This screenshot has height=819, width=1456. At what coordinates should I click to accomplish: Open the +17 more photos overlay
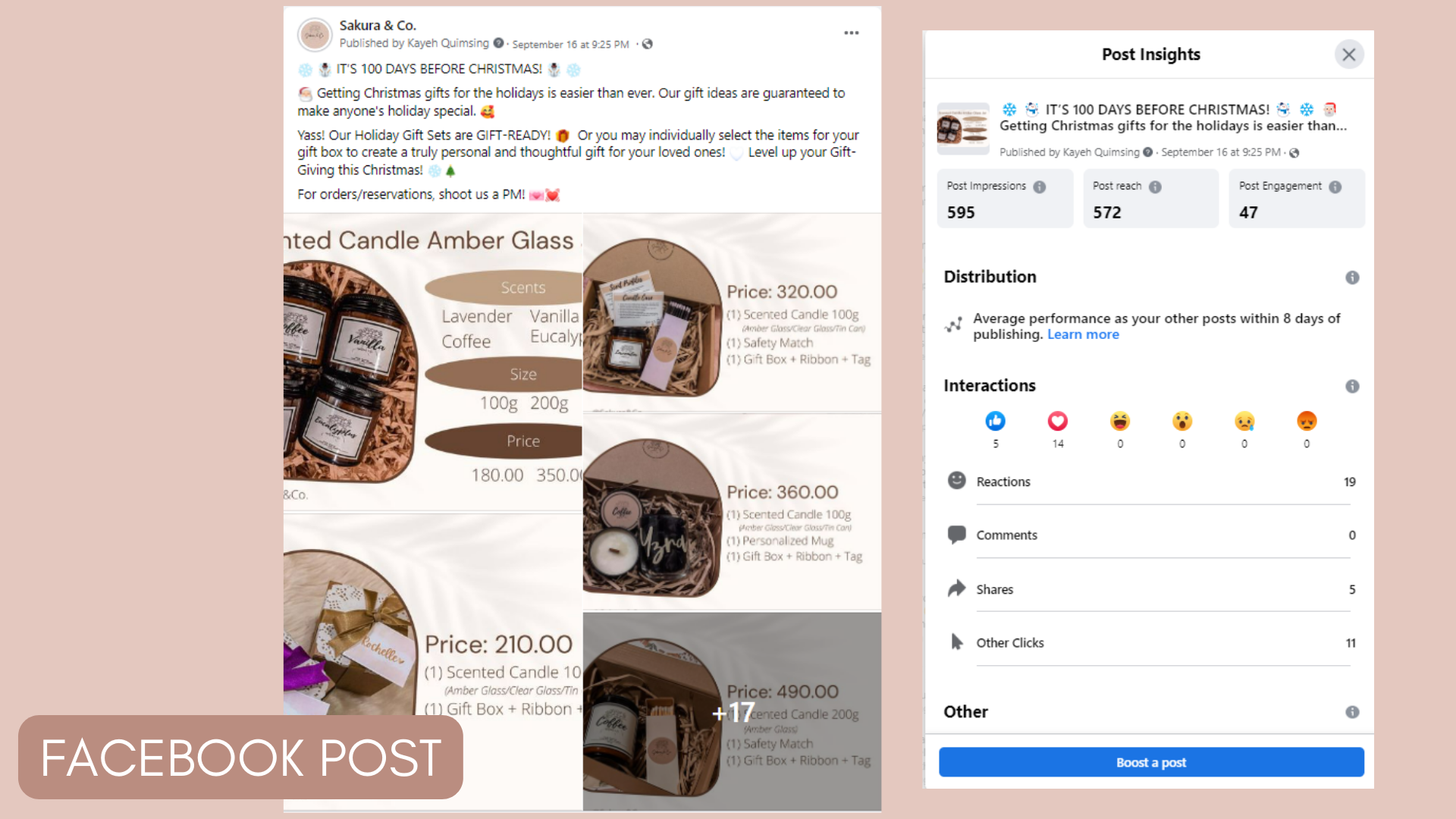click(x=732, y=711)
